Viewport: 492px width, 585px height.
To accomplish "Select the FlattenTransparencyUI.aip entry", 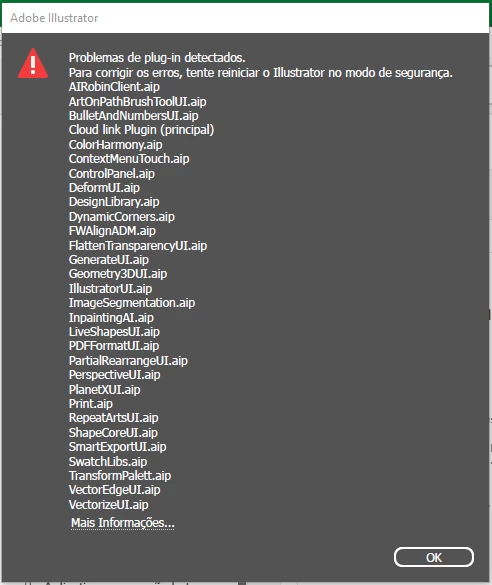I will click(138, 245).
